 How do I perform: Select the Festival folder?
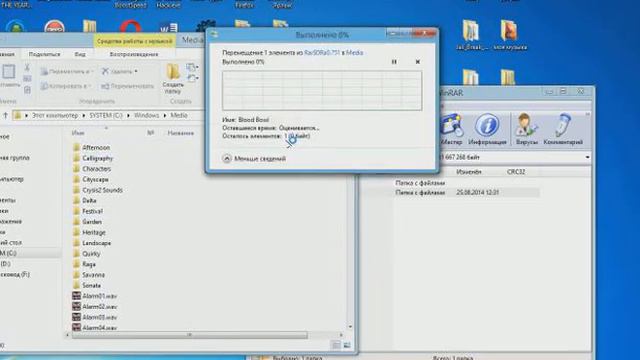tap(87, 211)
